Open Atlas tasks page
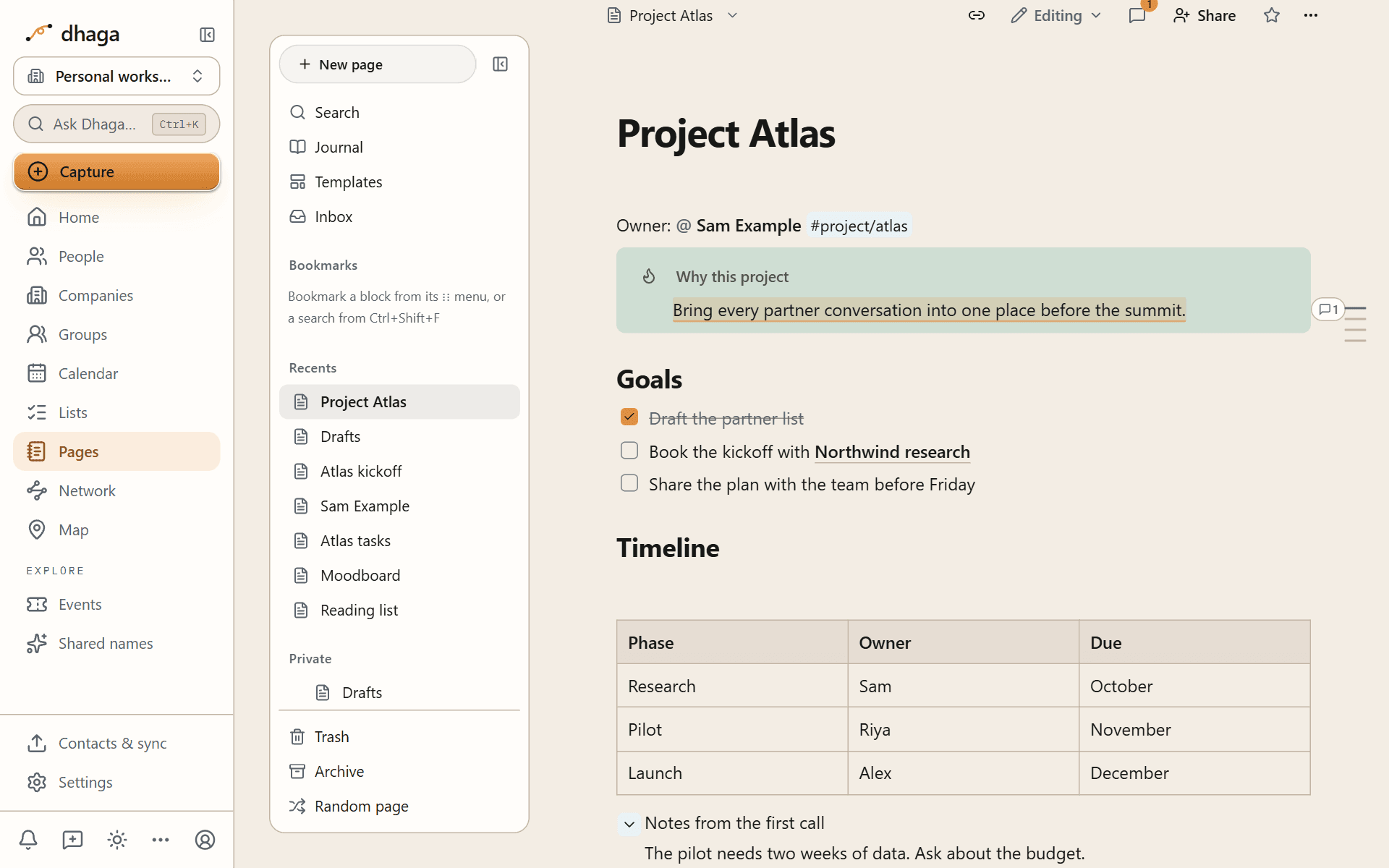The image size is (1389, 868). click(399, 540)
